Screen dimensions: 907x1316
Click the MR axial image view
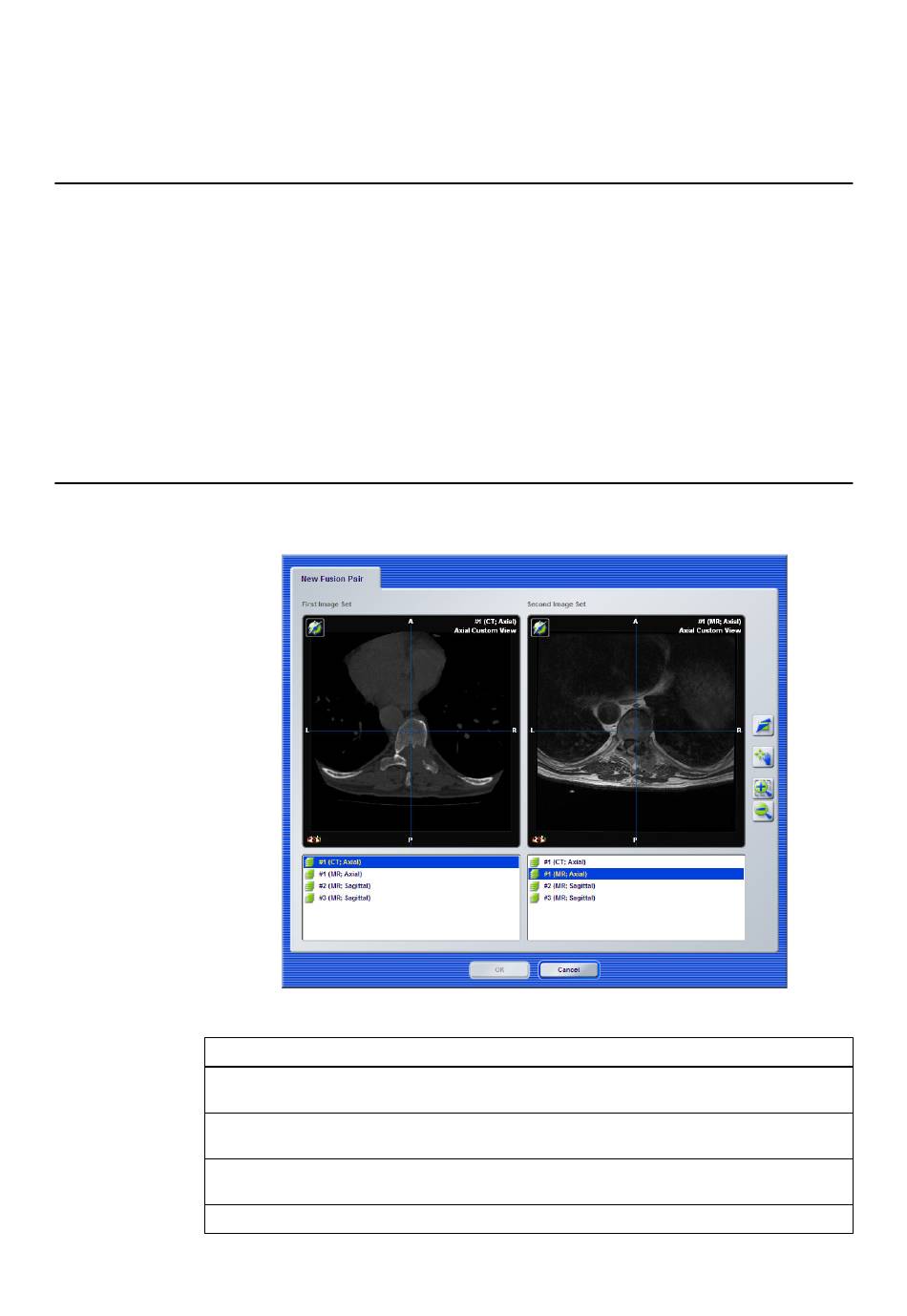(636, 731)
